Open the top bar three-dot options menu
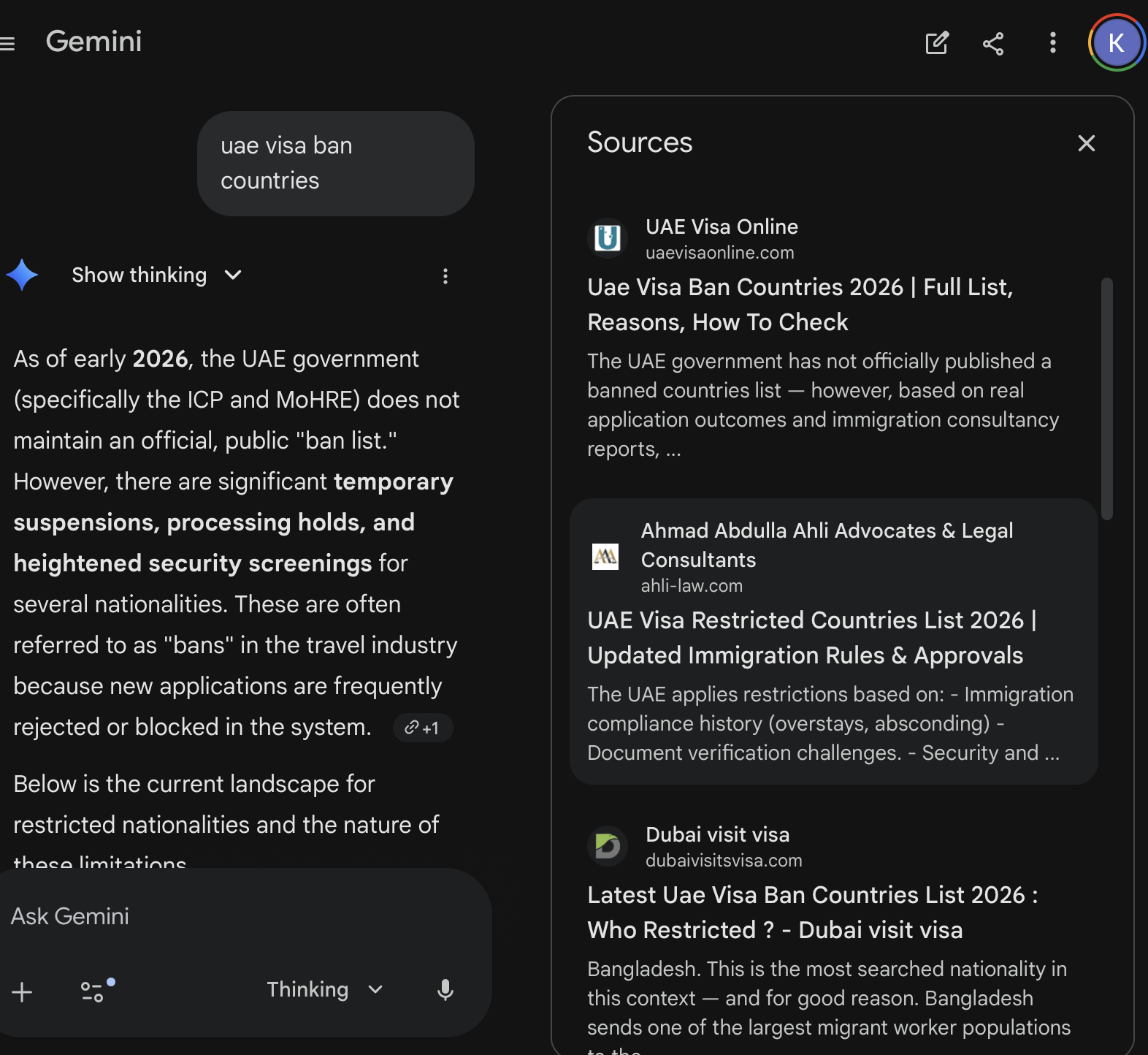 (1052, 42)
